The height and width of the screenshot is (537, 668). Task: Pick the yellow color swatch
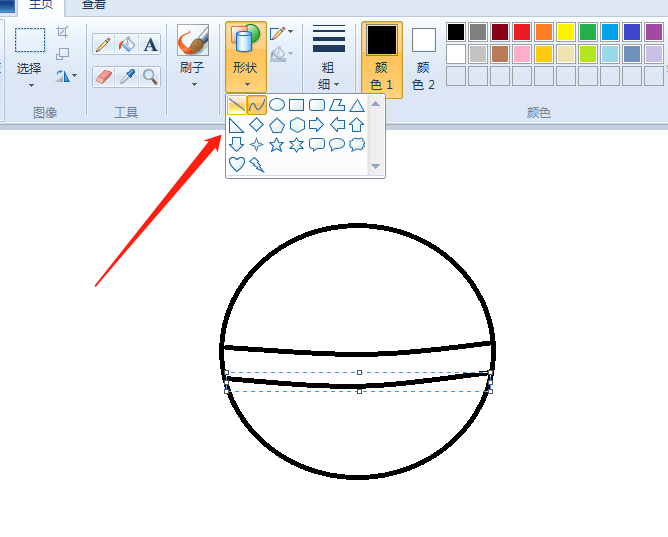point(566,32)
